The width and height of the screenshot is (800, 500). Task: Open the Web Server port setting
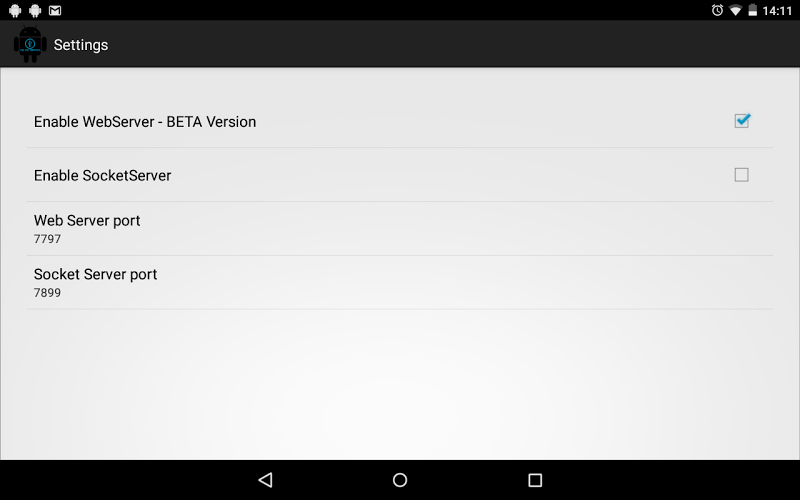(x=400, y=229)
